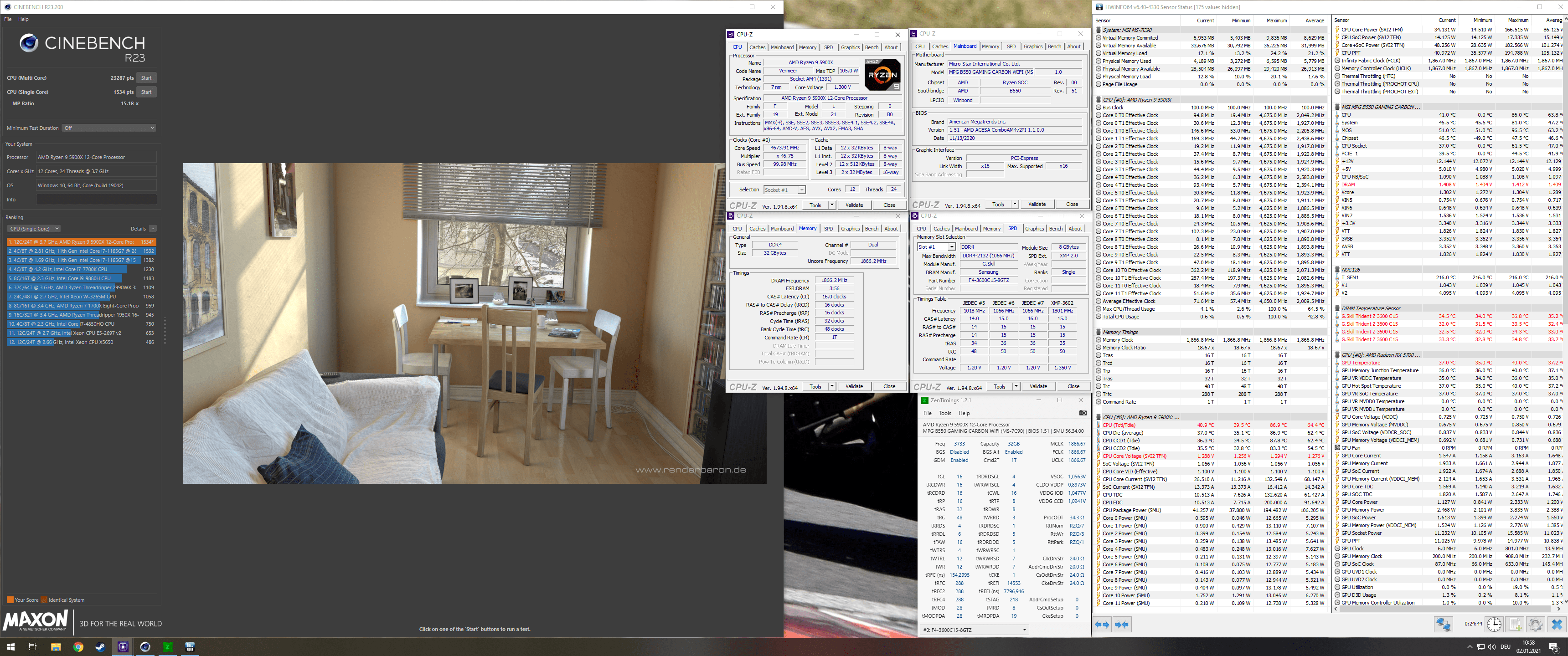
Task: Select the top ranking entry AMD Ryzen 9 5900X
Action: pos(82,241)
